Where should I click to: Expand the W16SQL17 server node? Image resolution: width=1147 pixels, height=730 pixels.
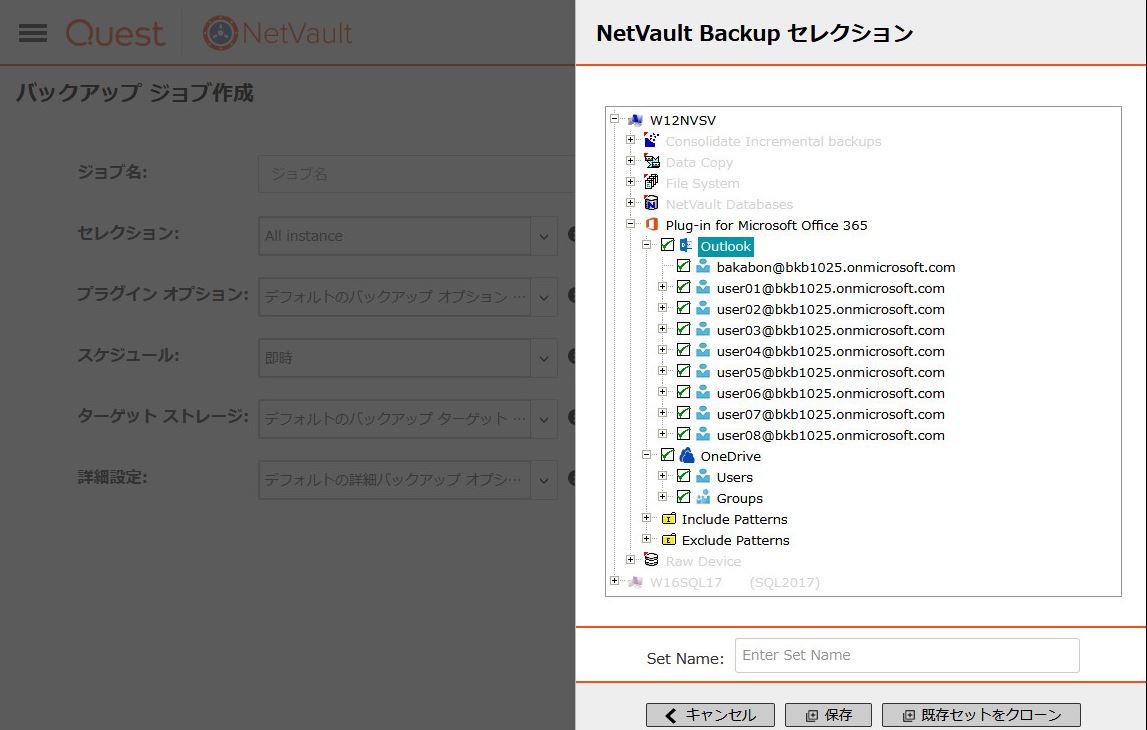pos(614,580)
